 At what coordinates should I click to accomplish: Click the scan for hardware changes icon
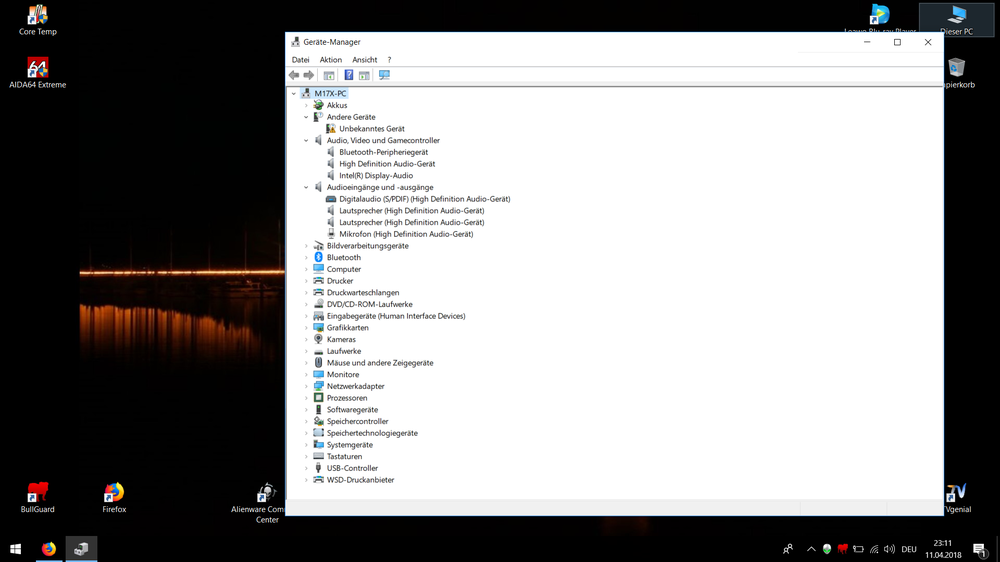(x=384, y=75)
